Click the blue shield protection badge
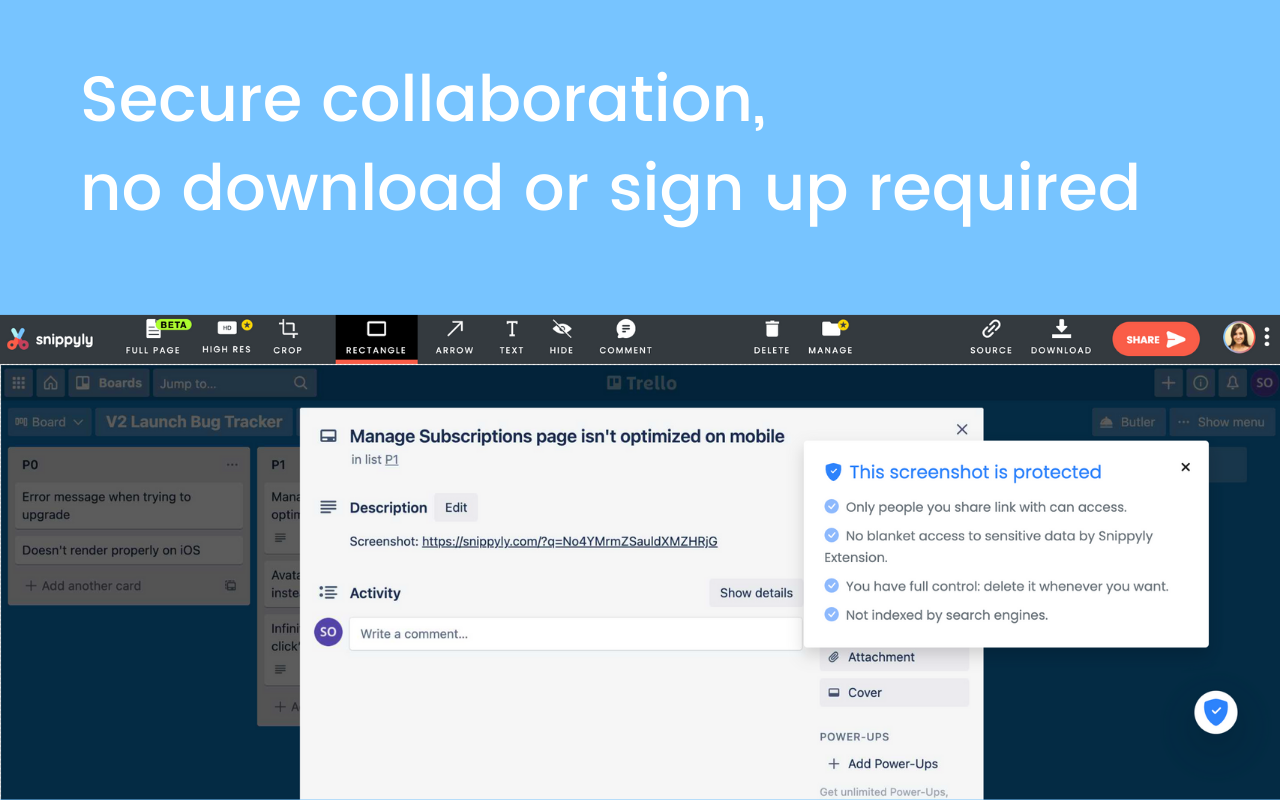 pos(1216,712)
